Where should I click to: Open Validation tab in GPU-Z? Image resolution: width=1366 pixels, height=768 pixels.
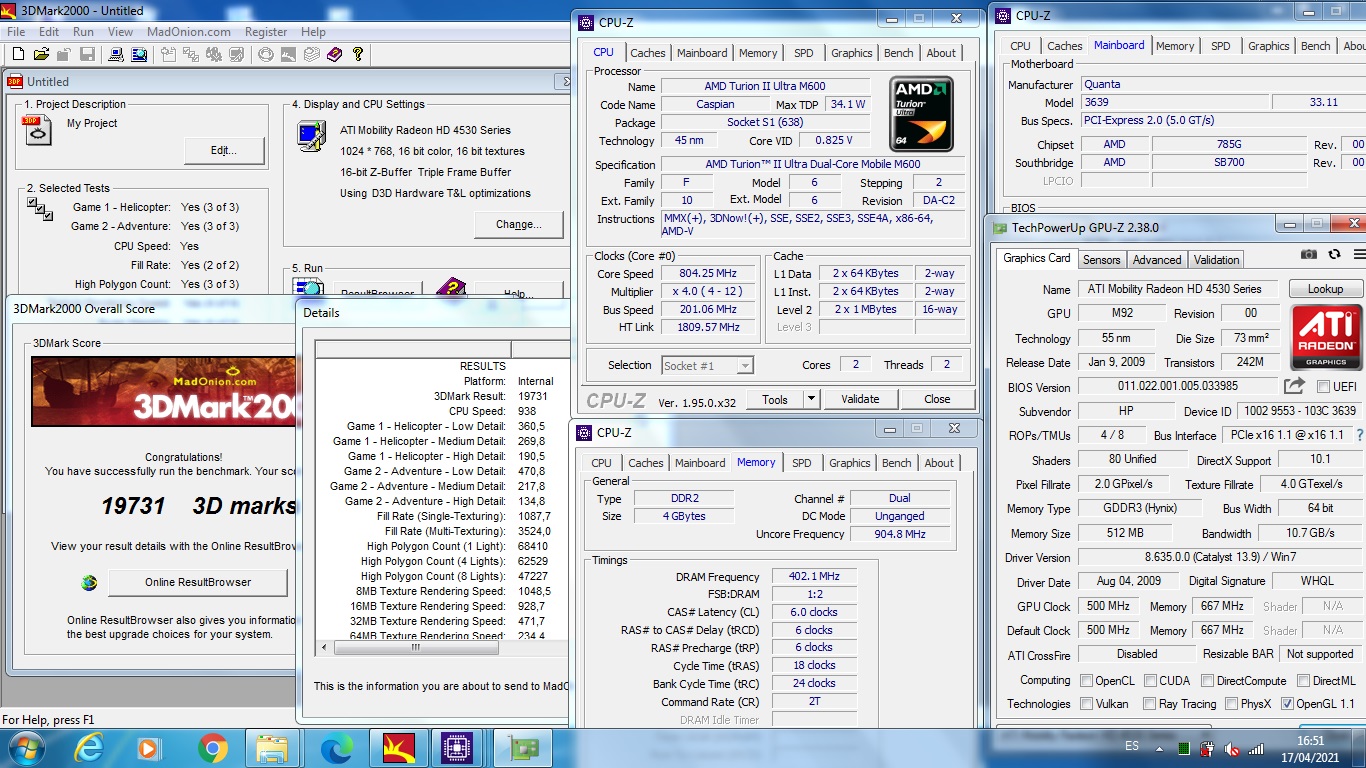[x=1216, y=260]
